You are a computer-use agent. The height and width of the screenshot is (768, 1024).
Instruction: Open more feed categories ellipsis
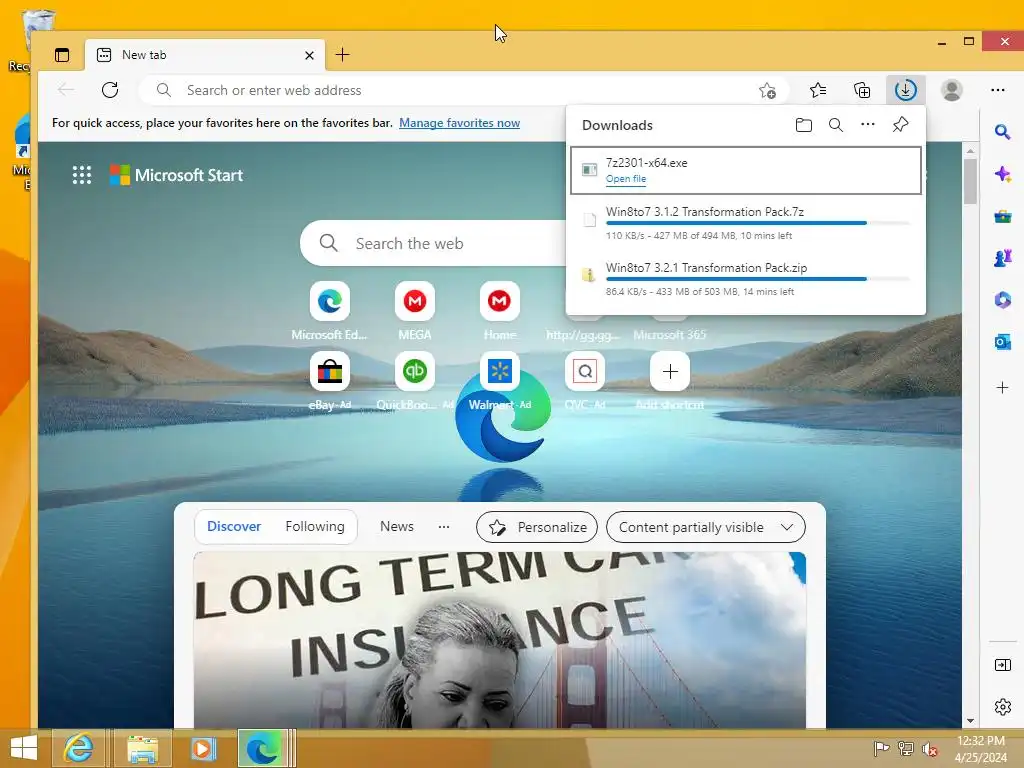coord(444,526)
